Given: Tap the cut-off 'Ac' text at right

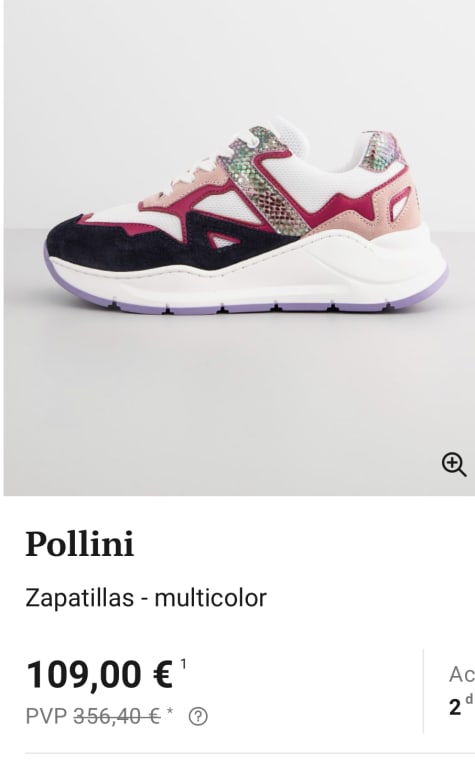Looking at the screenshot, I should [x=462, y=674].
